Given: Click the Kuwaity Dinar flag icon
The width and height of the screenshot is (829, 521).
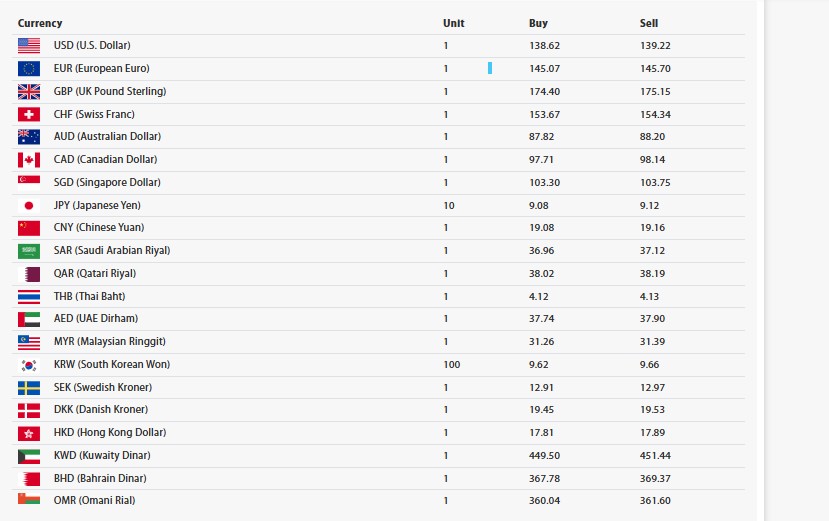Looking at the screenshot, I should (x=29, y=455).
